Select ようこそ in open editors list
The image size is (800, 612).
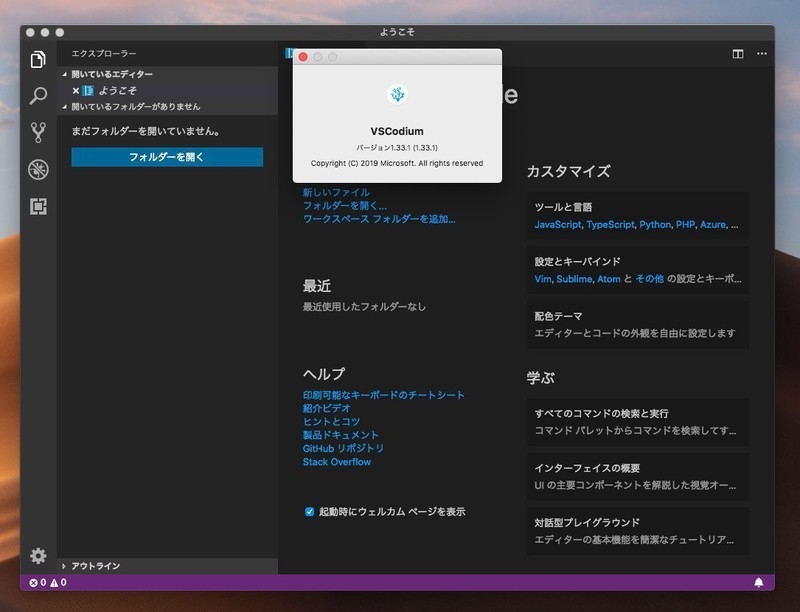tap(117, 90)
